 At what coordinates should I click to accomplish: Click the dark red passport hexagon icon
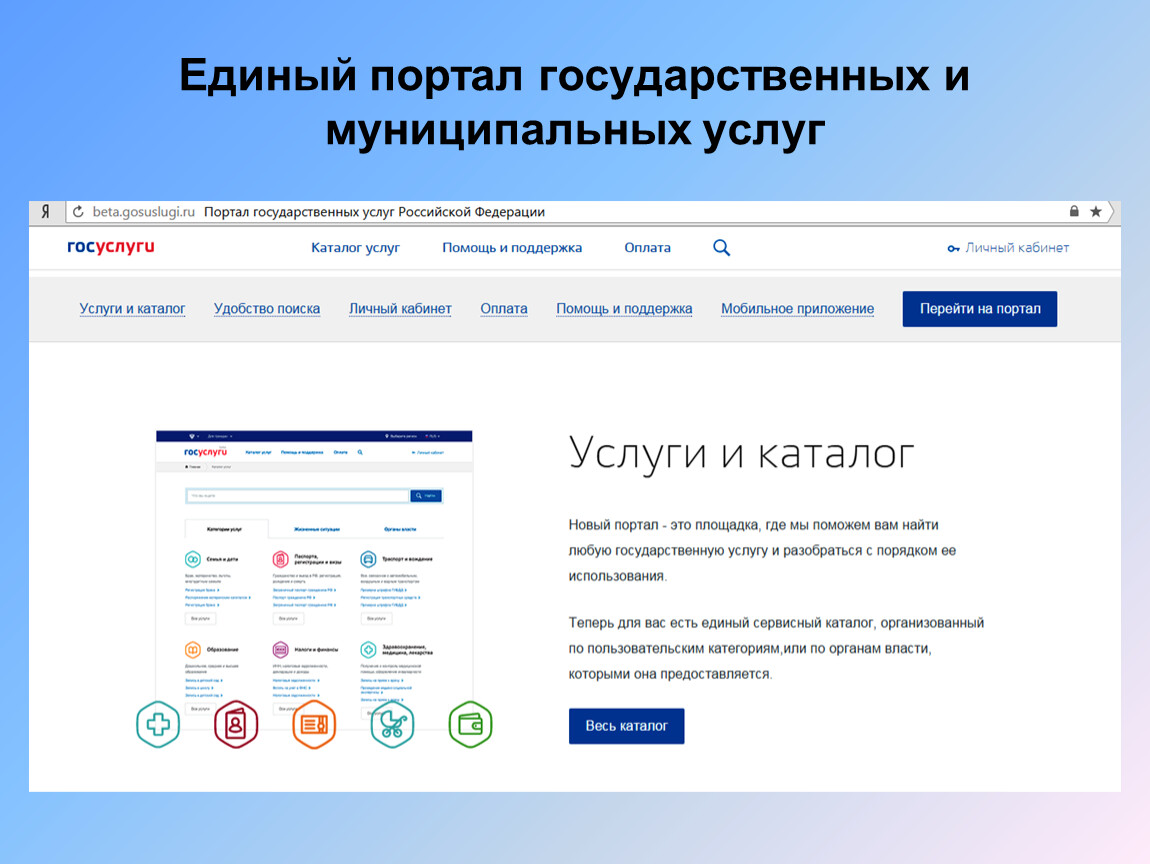[236, 724]
